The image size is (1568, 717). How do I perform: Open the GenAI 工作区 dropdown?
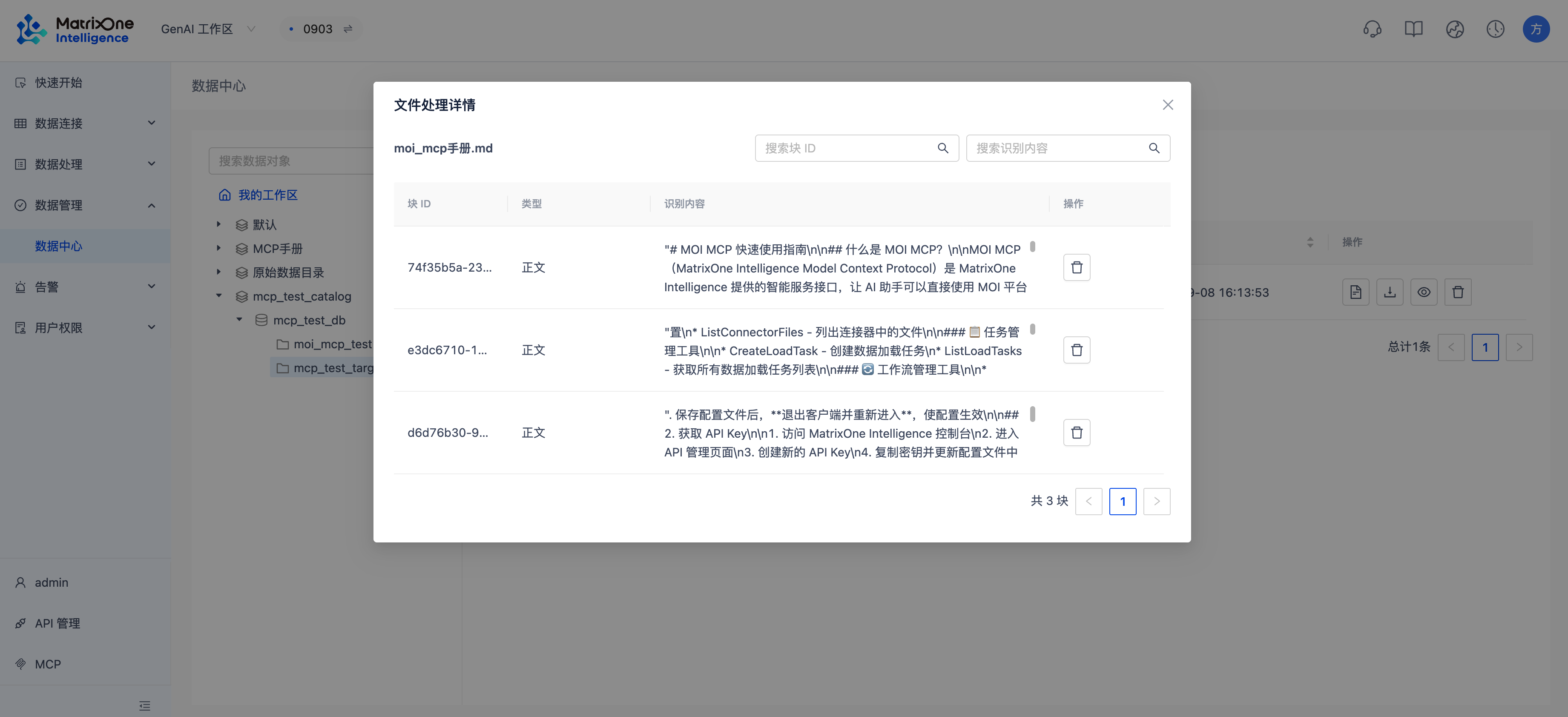click(x=207, y=29)
